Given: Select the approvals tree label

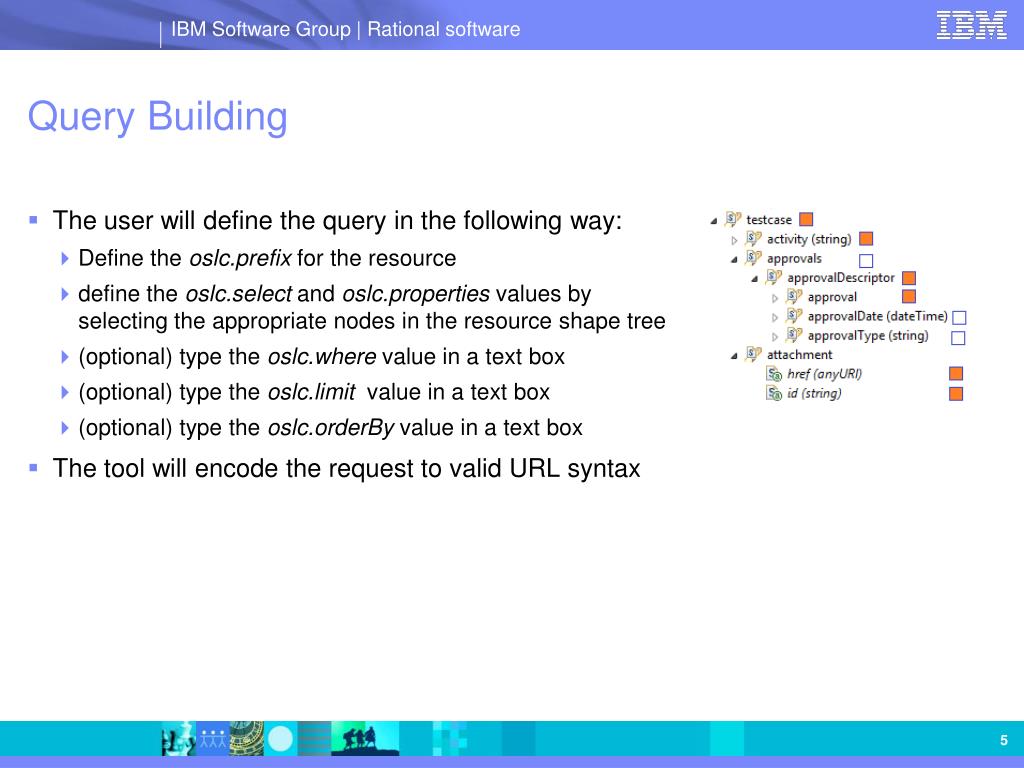Looking at the screenshot, I should [x=794, y=259].
